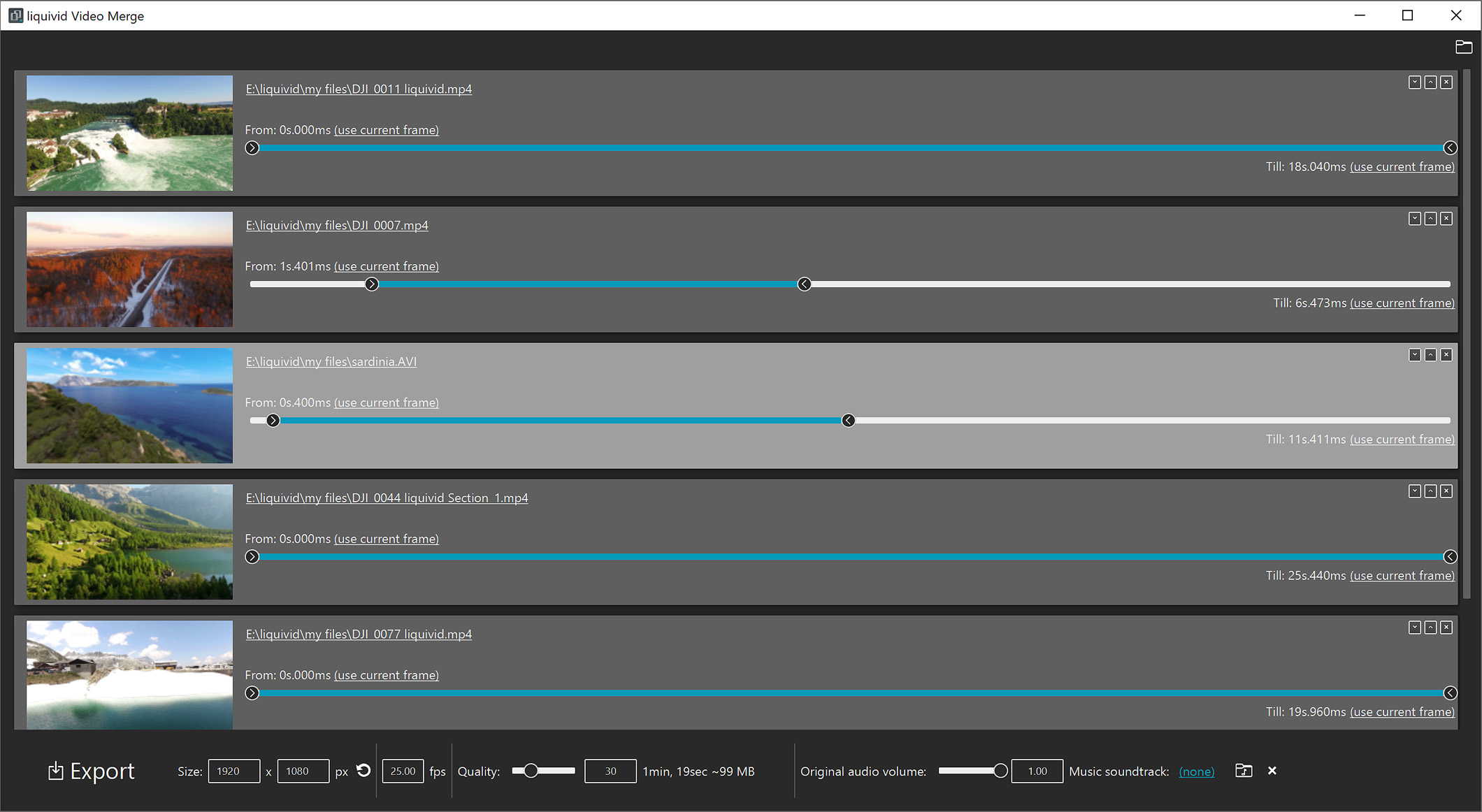Move DJI_0044 Section 1 up in the list
Viewport: 1482px width, 812px height.
click(x=1430, y=491)
